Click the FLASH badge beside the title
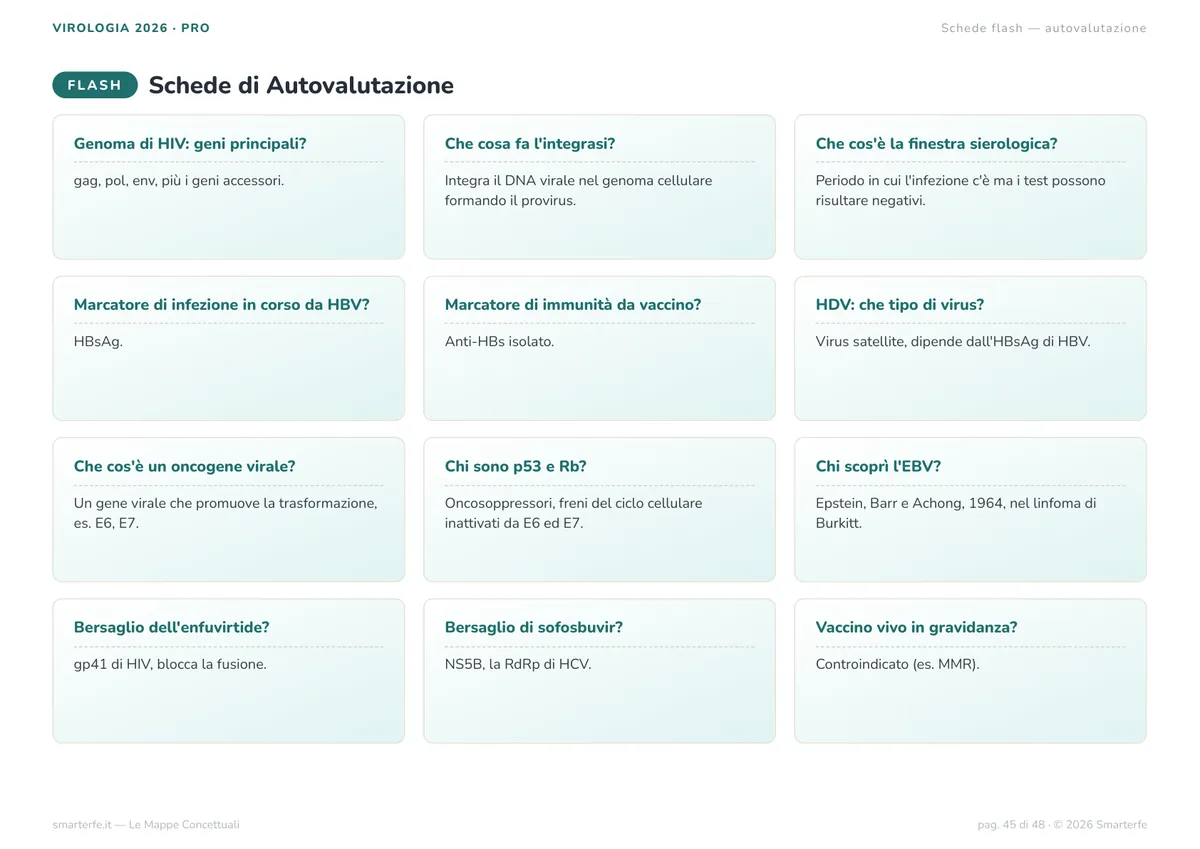The image size is (1200, 849). tap(95, 85)
